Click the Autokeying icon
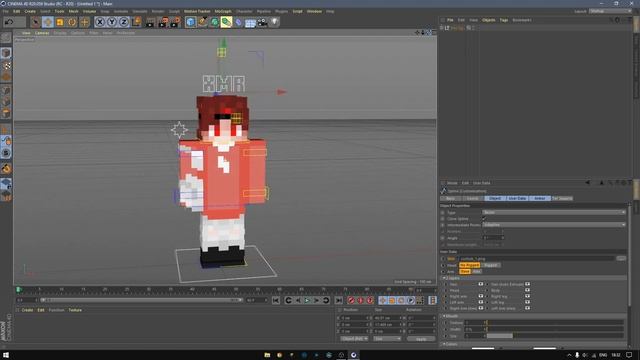This screenshot has height=360, width=640. click(360, 300)
